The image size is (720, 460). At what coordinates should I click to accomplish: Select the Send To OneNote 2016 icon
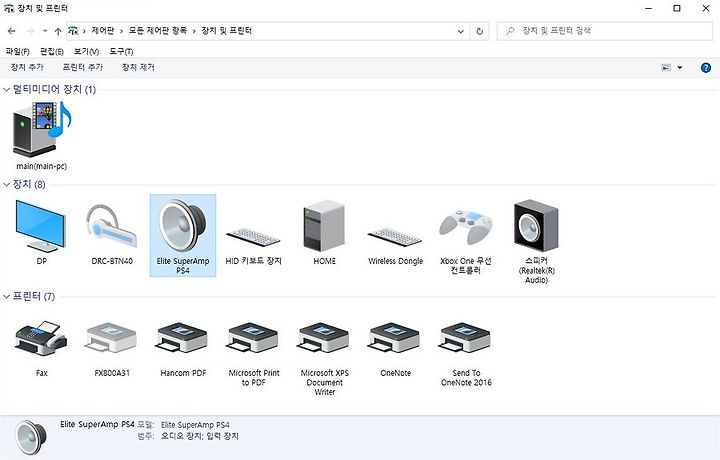click(x=466, y=338)
